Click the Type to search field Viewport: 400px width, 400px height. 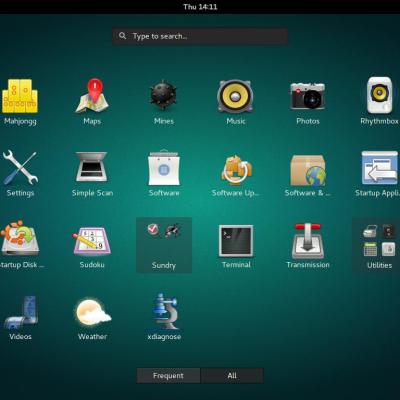coord(200,36)
